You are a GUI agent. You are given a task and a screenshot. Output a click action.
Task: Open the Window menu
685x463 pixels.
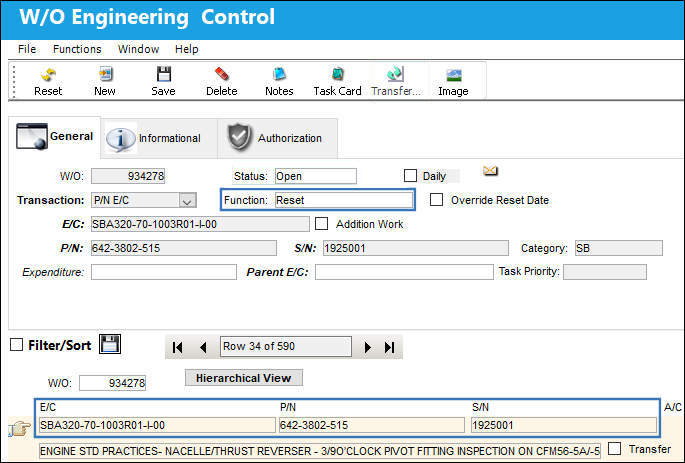tap(138, 49)
